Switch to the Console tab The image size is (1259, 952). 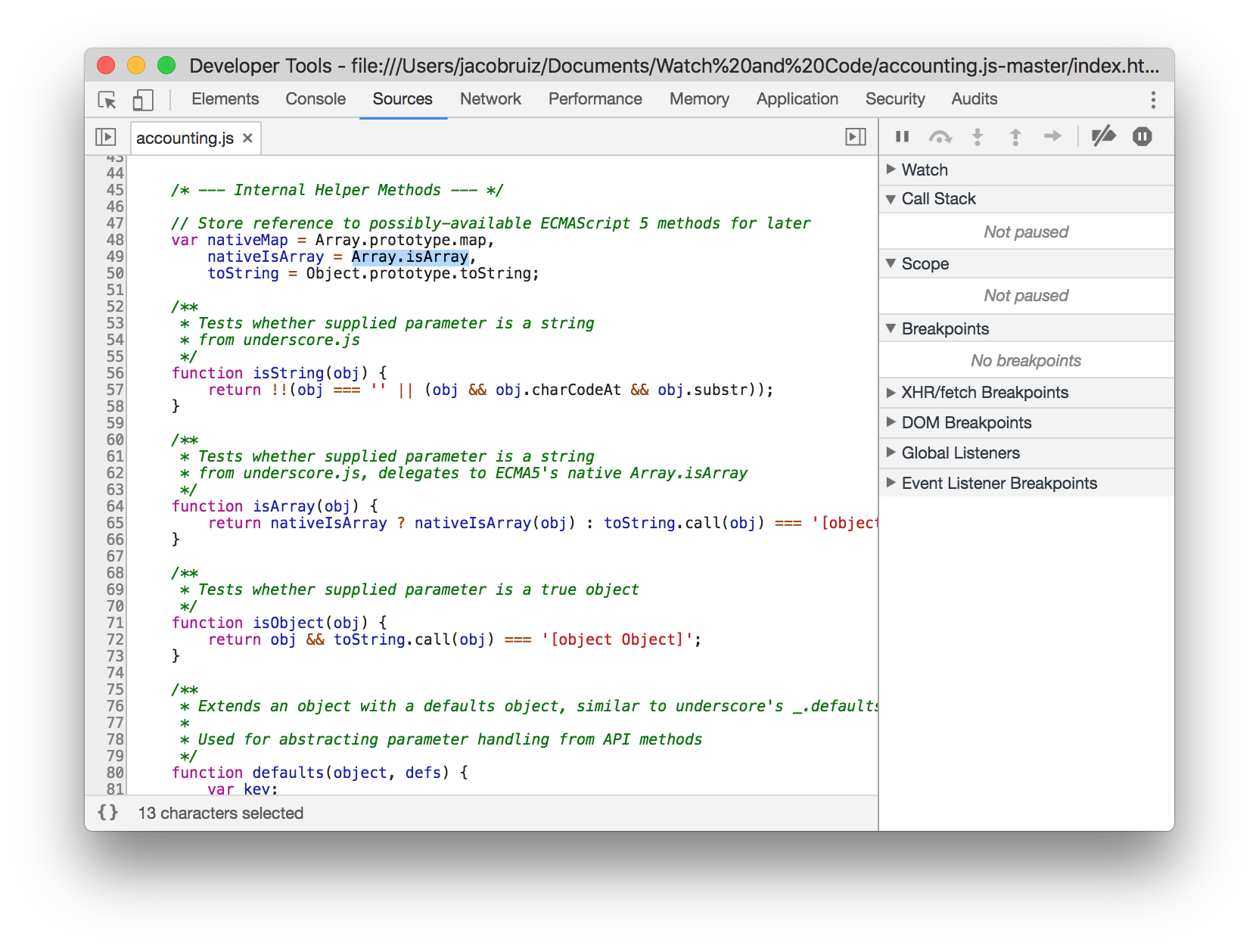(x=316, y=99)
